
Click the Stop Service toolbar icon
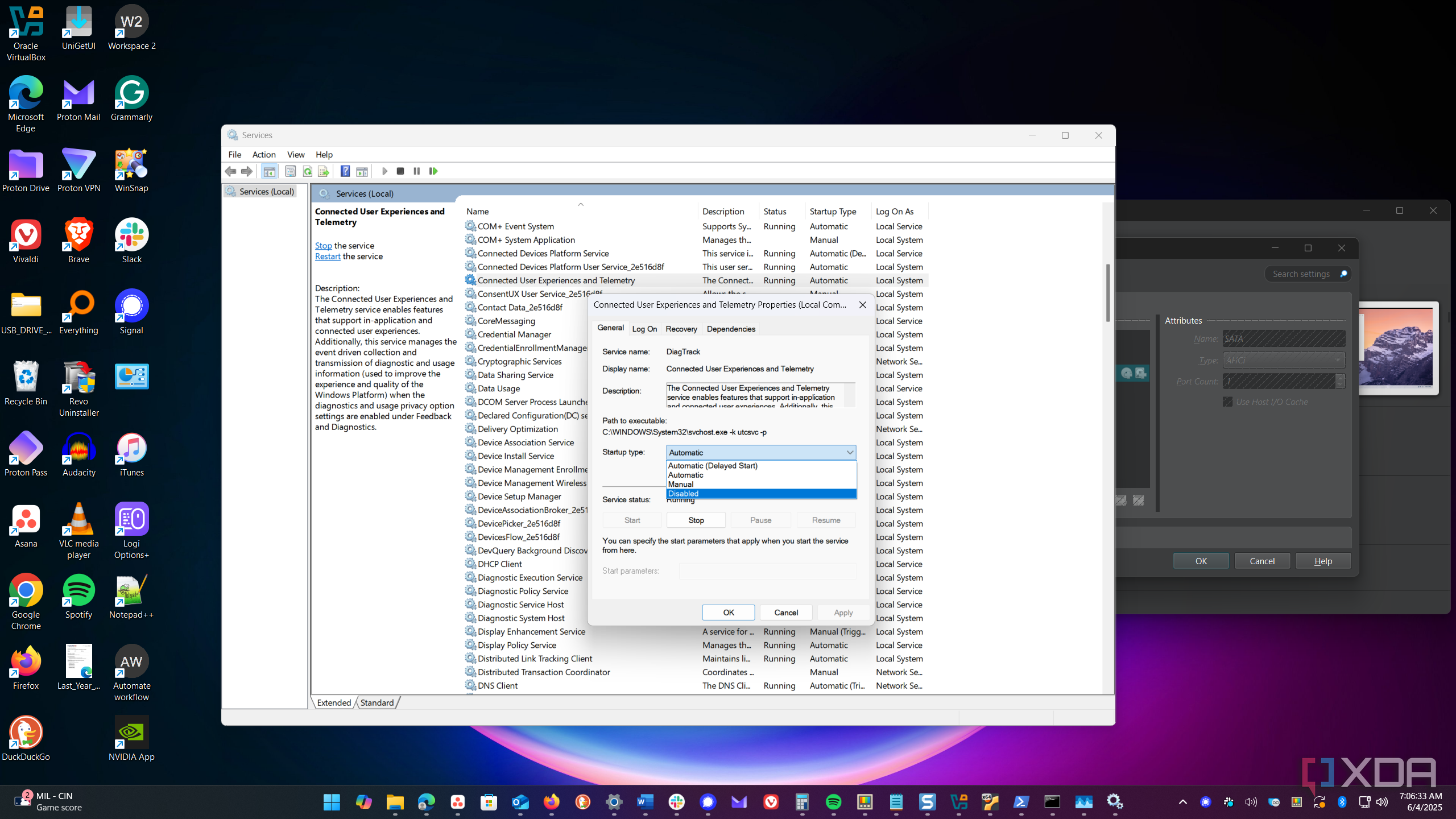[400, 171]
